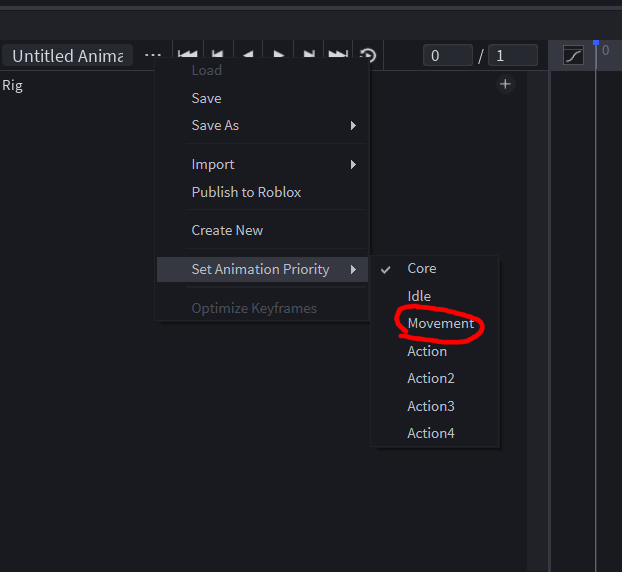This screenshot has height=572, width=622.
Task: Select Publish to Roblox
Action: pyautogui.click(x=262, y=192)
